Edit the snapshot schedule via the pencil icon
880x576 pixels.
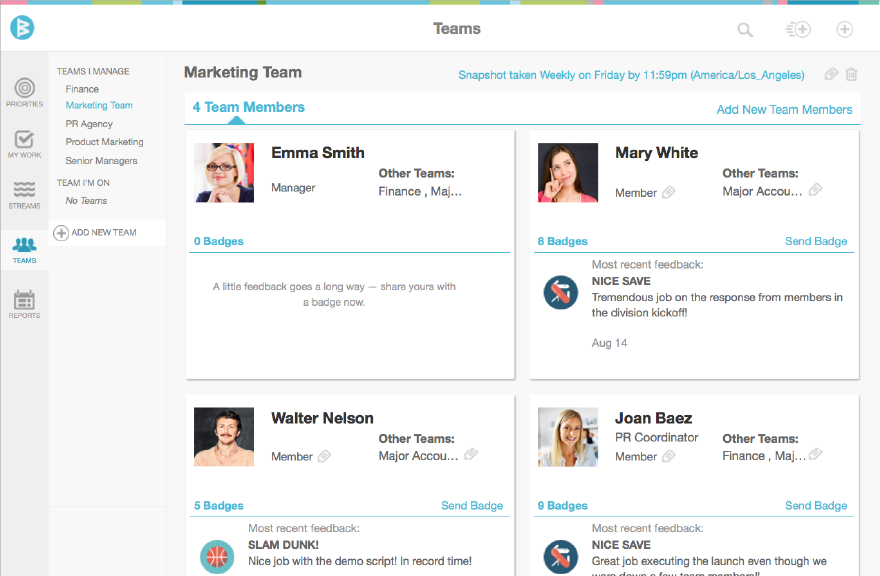point(830,74)
